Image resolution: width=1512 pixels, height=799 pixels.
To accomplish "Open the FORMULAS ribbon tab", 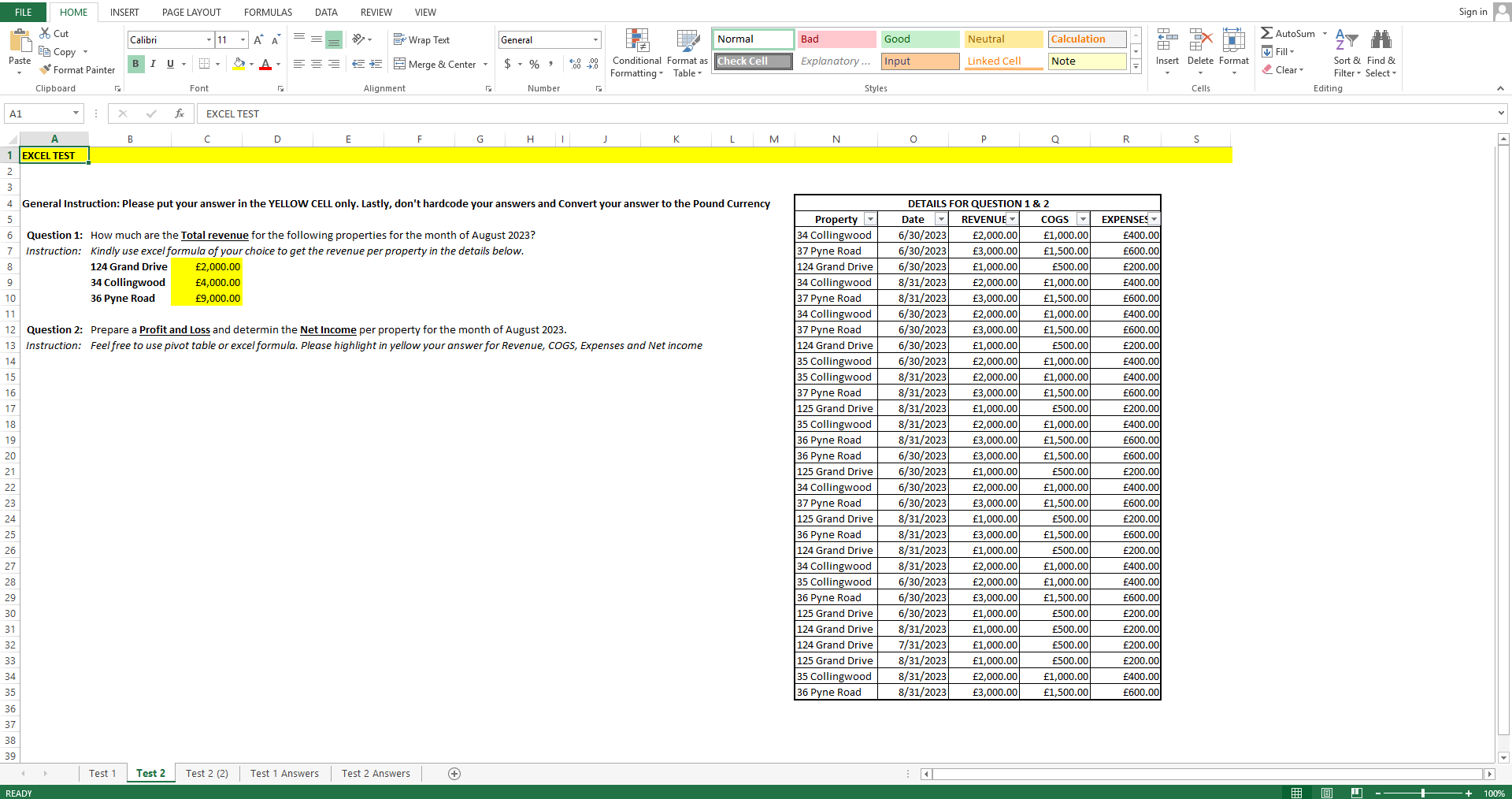I will point(268,12).
